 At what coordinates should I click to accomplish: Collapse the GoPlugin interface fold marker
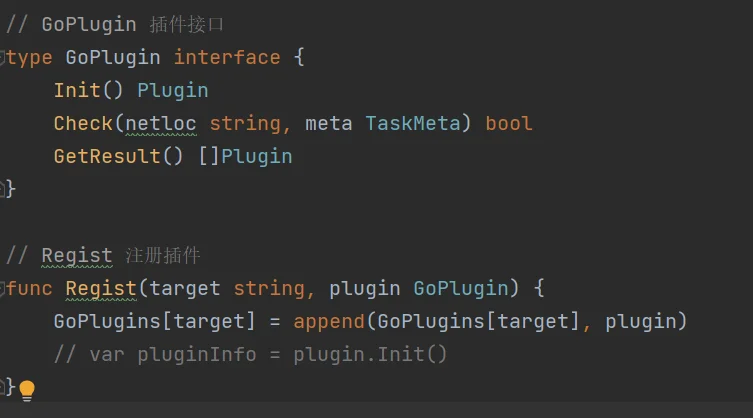tap(2, 58)
